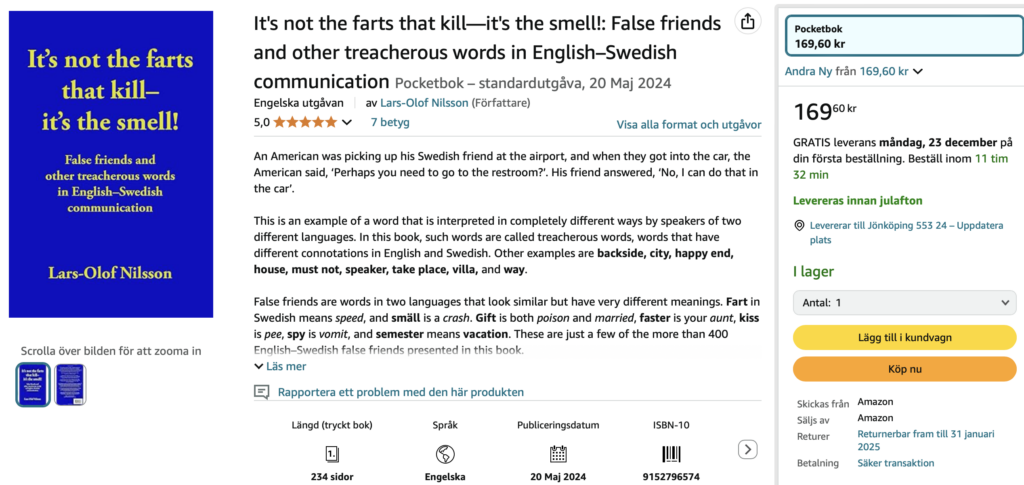This screenshot has width=1024, height=485.
Task: Open the 7 betyg reviews link
Action: point(390,123)
